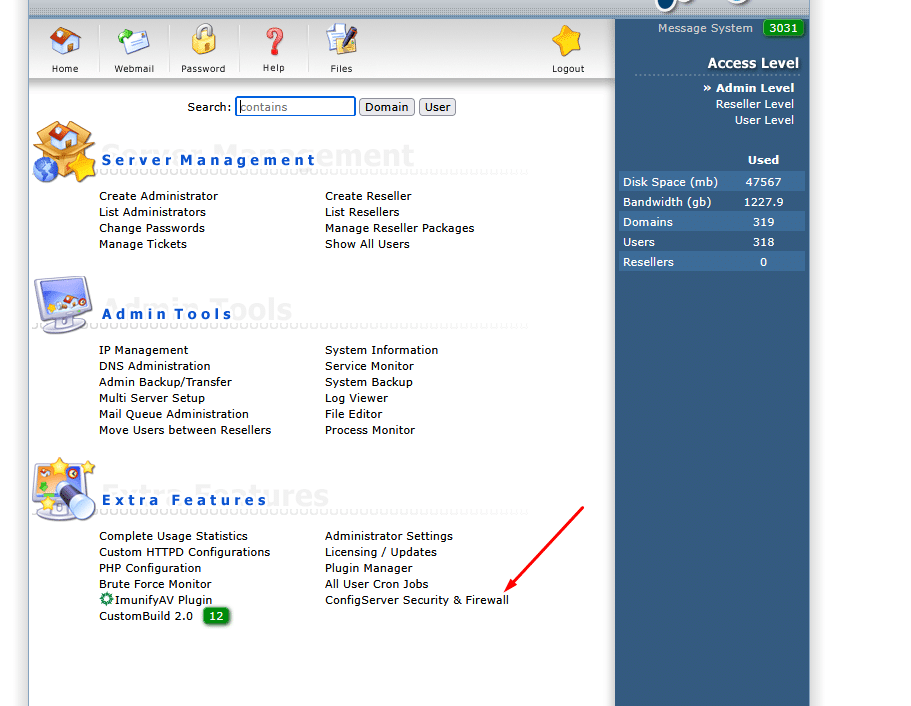This screenshot has height=706, width=911.
Task: Click the Domain search button
Action: [x=386, y=107]
